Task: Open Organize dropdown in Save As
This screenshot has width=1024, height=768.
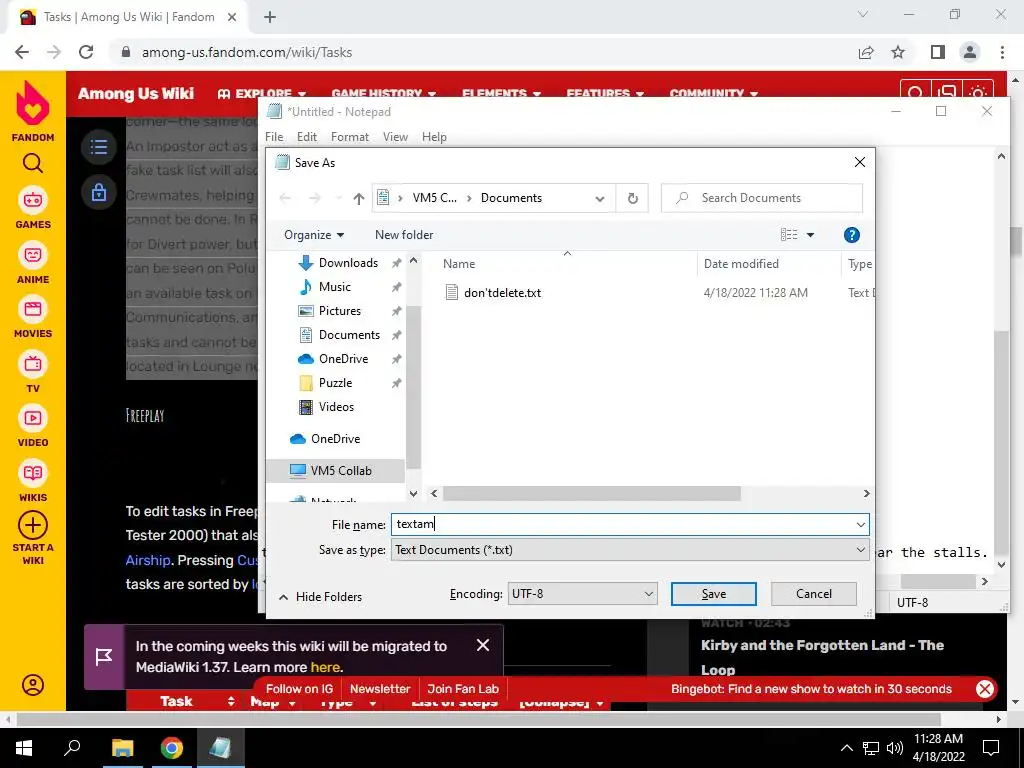Action: [x=313, y=235]
